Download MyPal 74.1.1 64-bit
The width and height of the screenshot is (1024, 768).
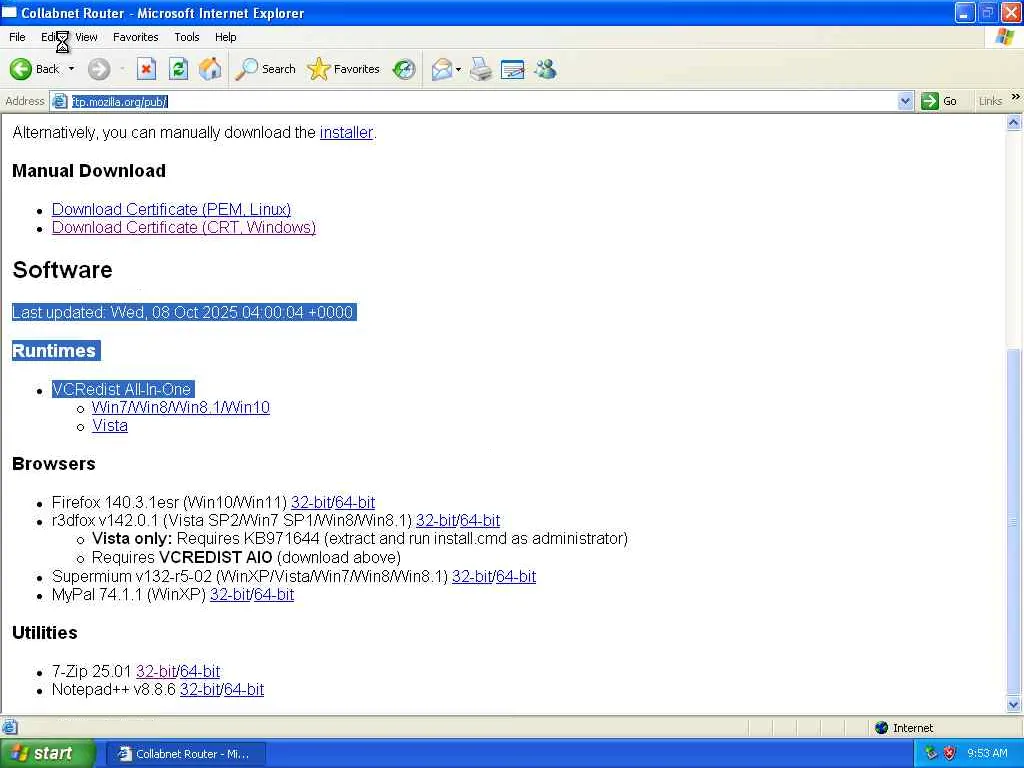(x=274, y=595)
